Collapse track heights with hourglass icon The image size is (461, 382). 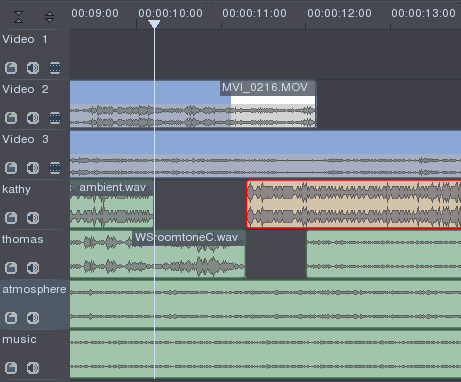[19, 17]
